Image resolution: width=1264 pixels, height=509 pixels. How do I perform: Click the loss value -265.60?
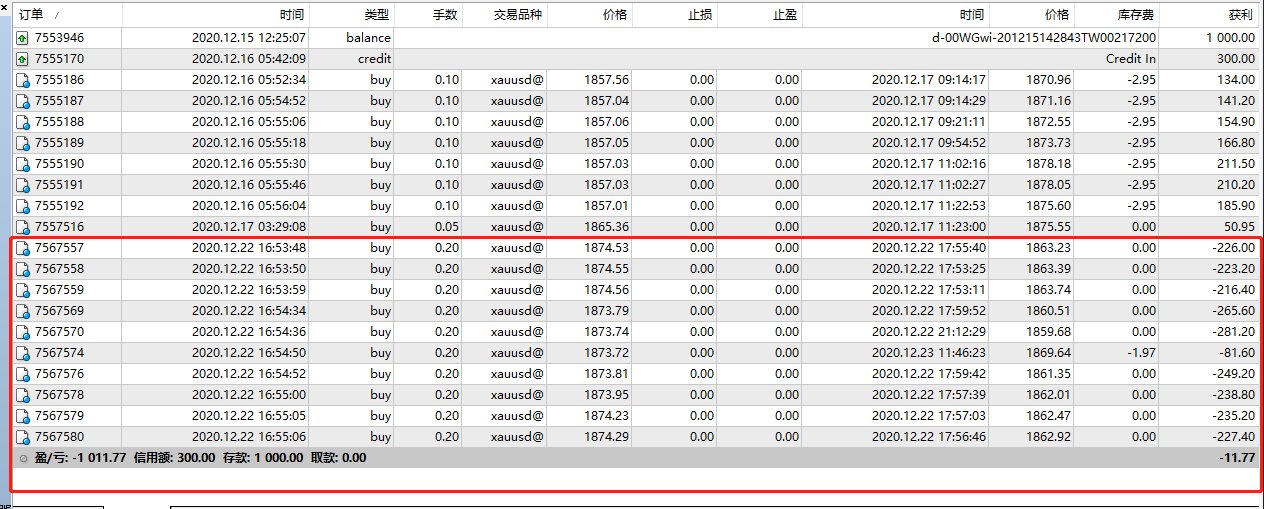pos(1232,311)
